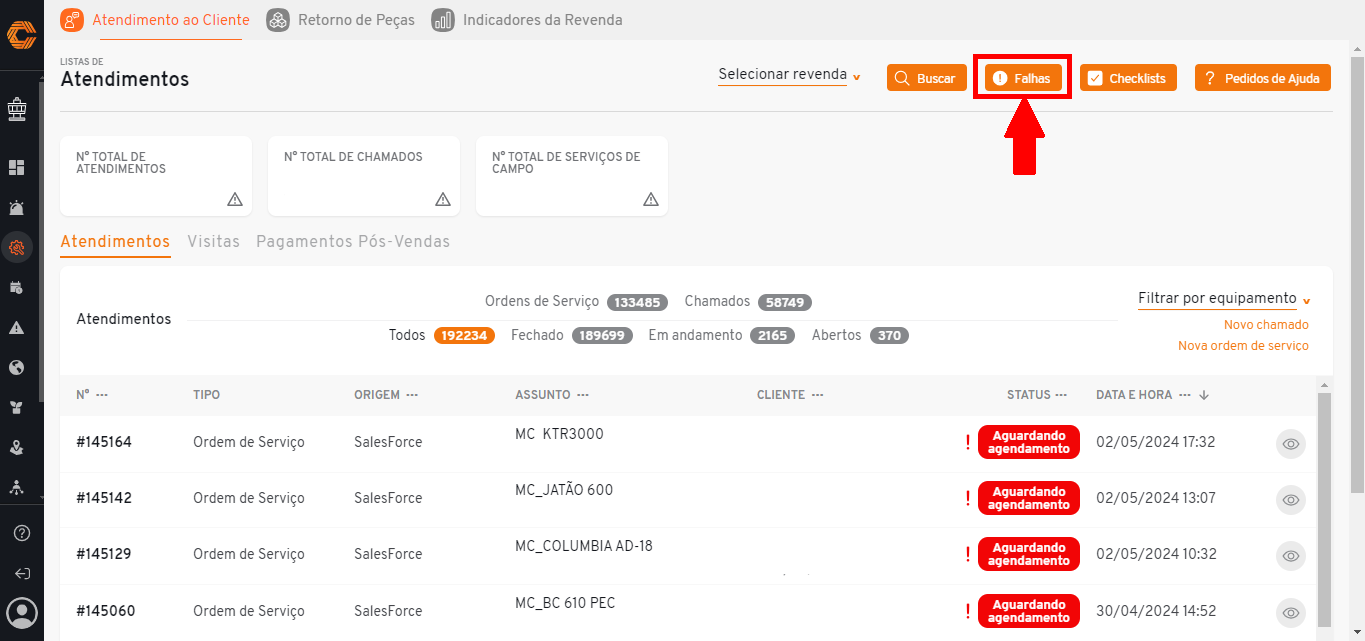Click Nova ordem de serviço link
1365x641 pixels.
[1243, 346]
